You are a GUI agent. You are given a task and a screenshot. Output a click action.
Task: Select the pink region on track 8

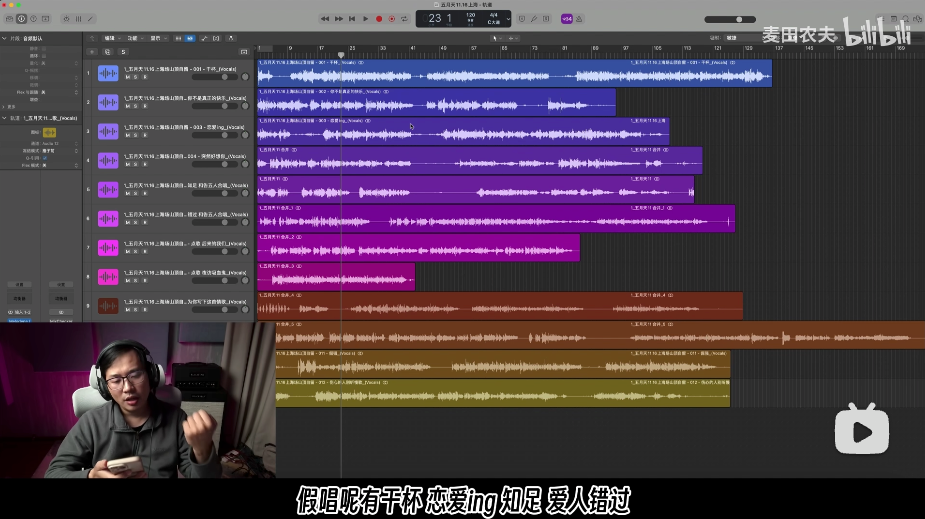pyautogui.click(x=336, y=277)
